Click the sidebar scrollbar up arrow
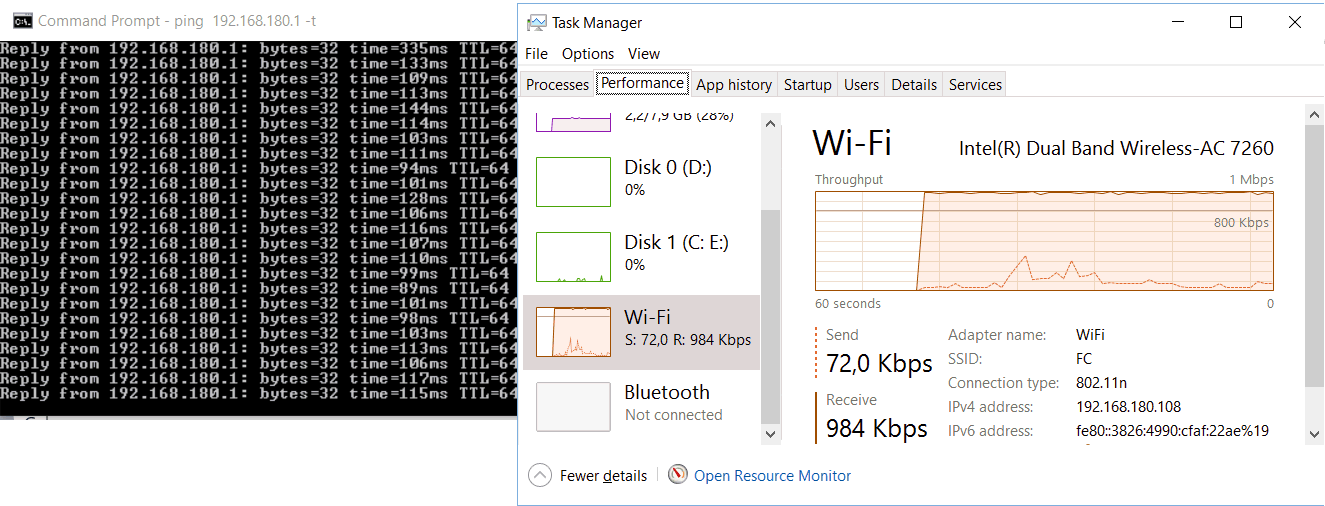Image resolution: width=1325 pixels, height=506 pixels. (770, 122)
